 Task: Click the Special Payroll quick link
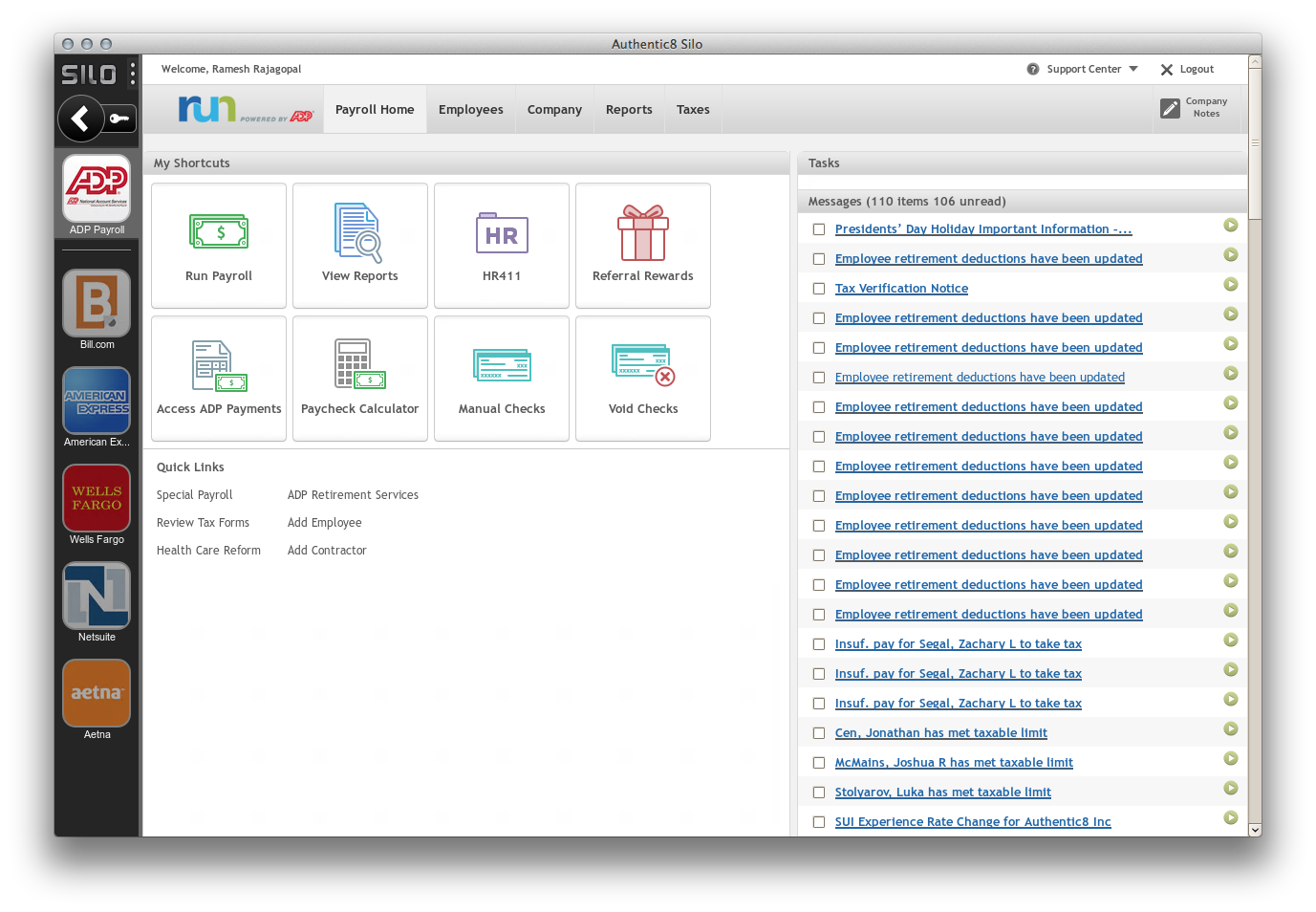(x=195, y=495)
